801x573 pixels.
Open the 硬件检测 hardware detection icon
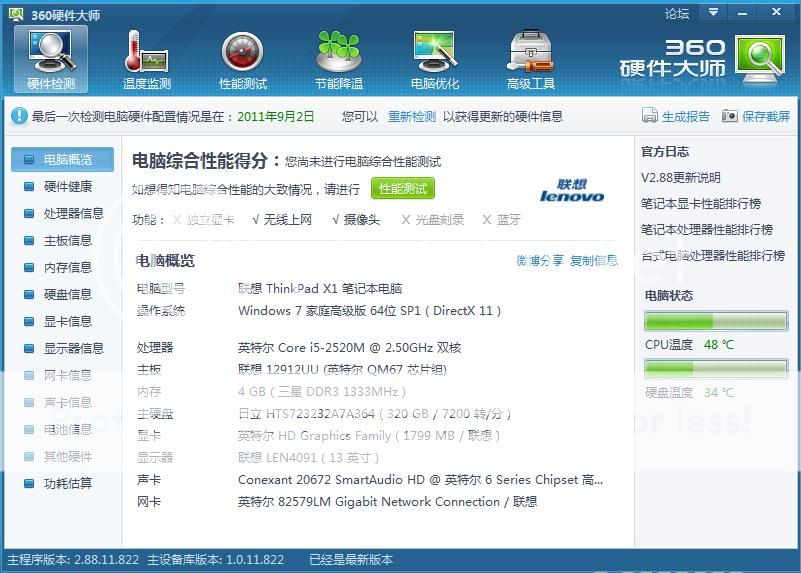pyautogui.click(x=51, y=59)
